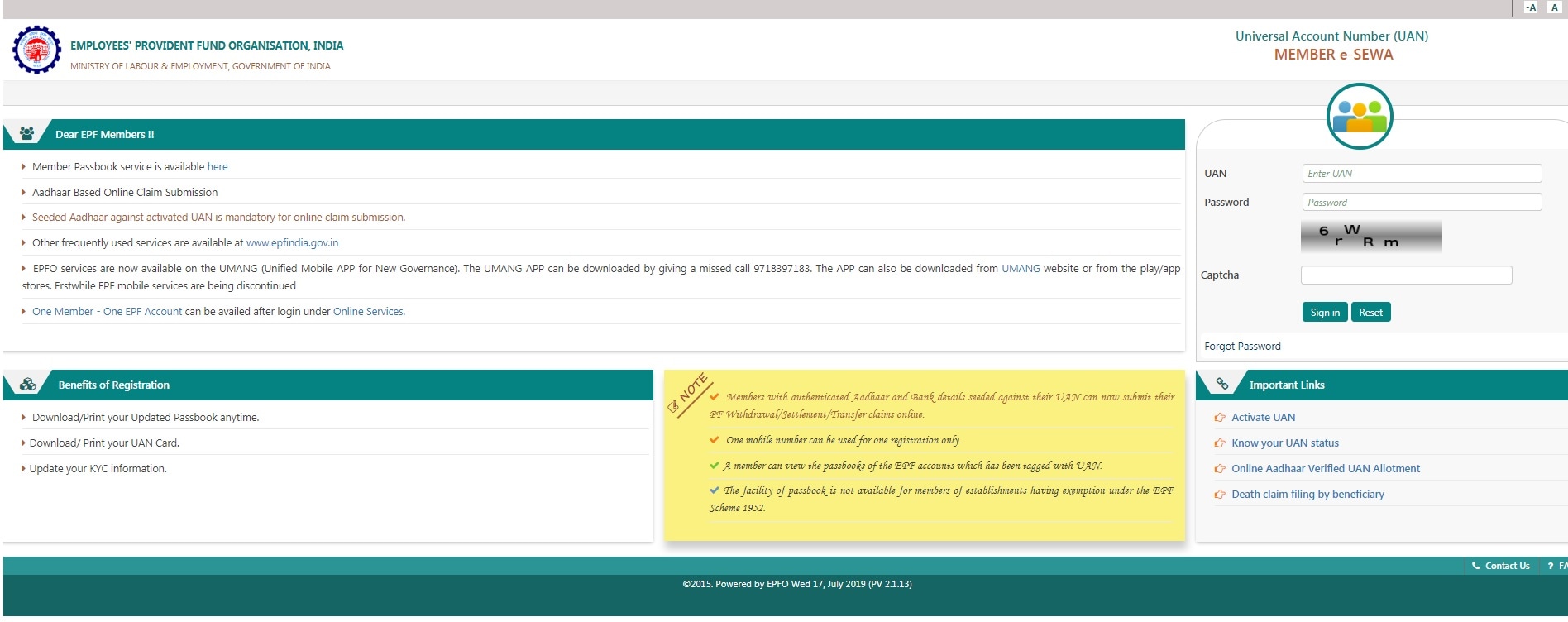The width and height of the screenshot is (1568, 622).
Task: Open the www.epfindia.gov.in link
Action: [x=292, y=242]
